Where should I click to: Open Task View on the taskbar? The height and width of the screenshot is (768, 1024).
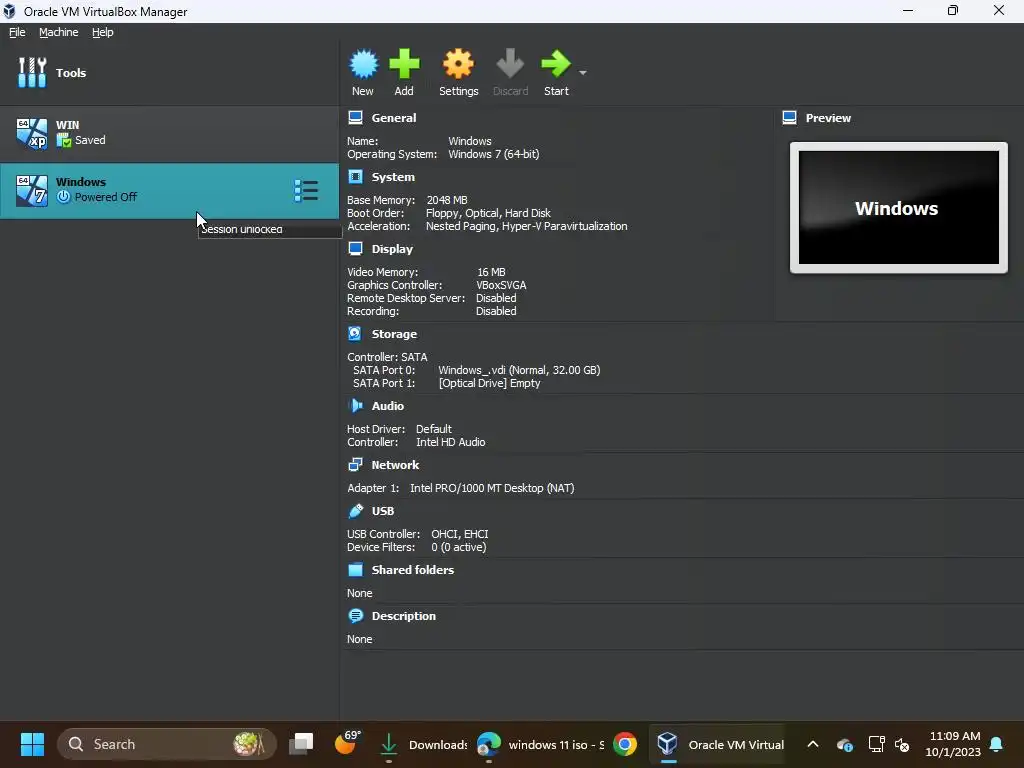click(301, 744)
